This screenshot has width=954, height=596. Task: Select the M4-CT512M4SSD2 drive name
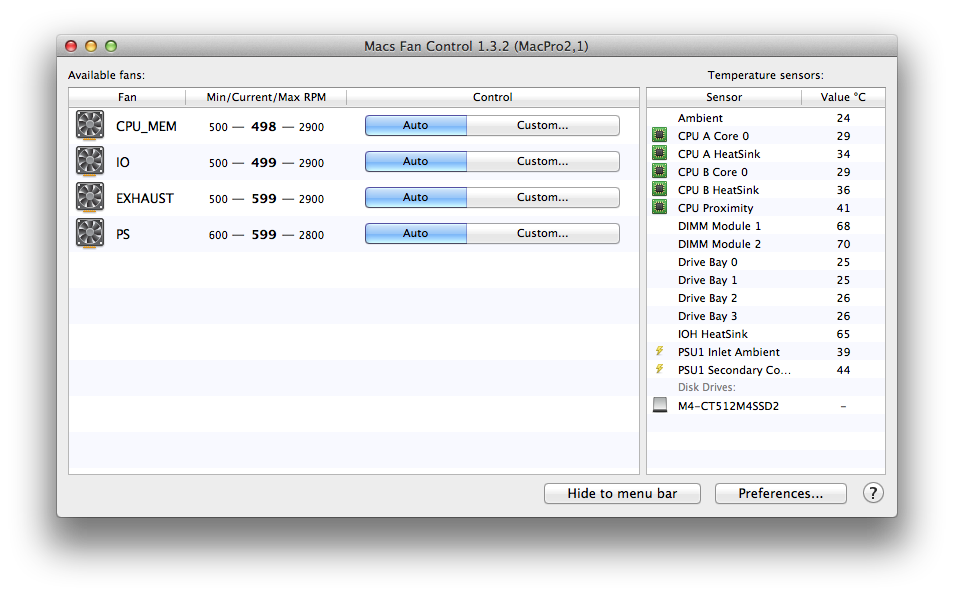[x=728, y=406]
